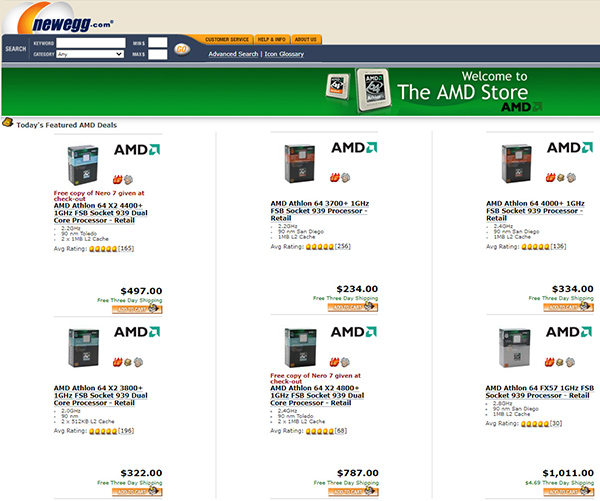Click the $4.69 Three Day Shipping text

[x=559, y=483]
